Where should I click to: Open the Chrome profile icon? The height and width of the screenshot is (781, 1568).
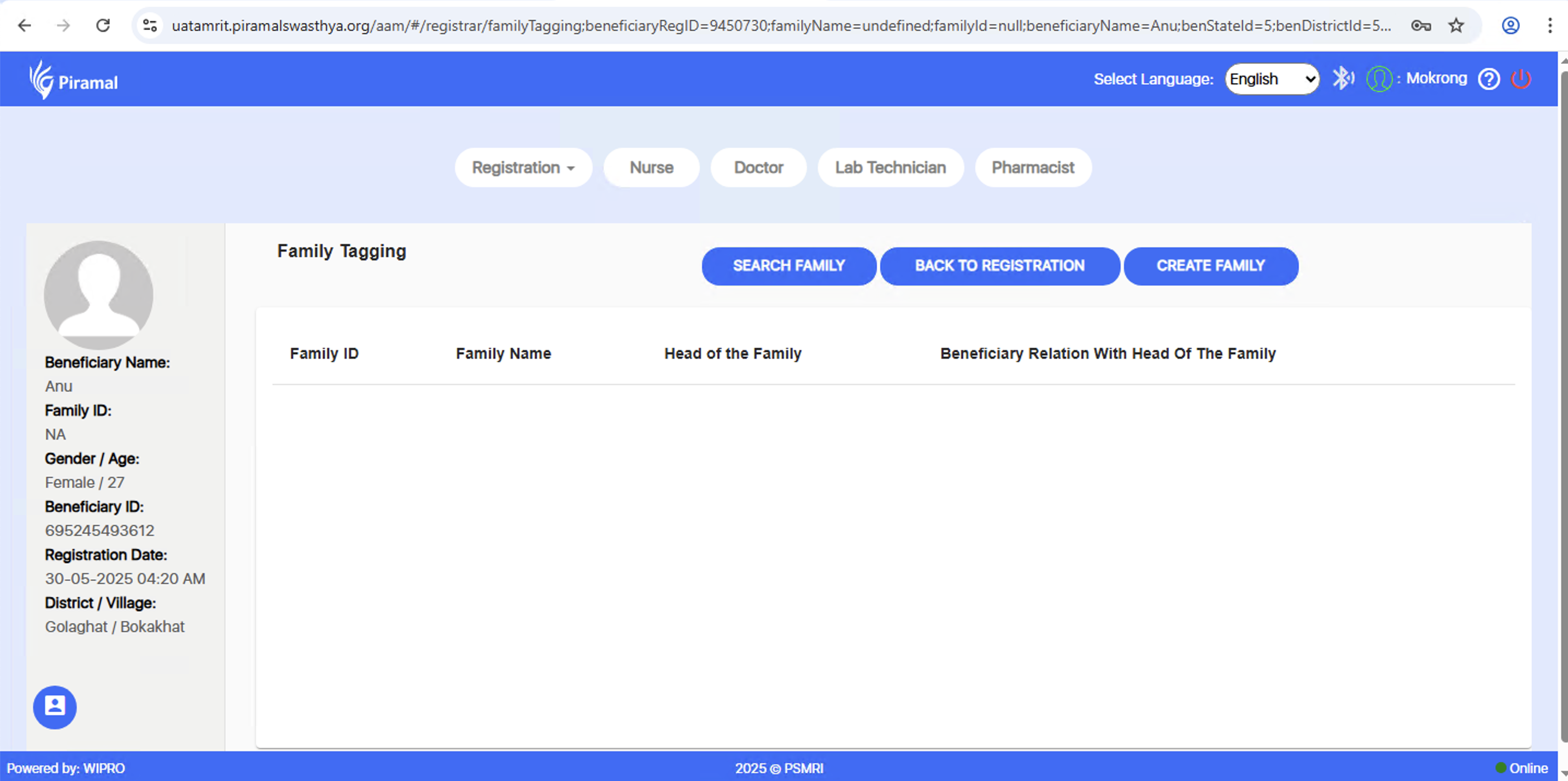[x=1510, y=26]
